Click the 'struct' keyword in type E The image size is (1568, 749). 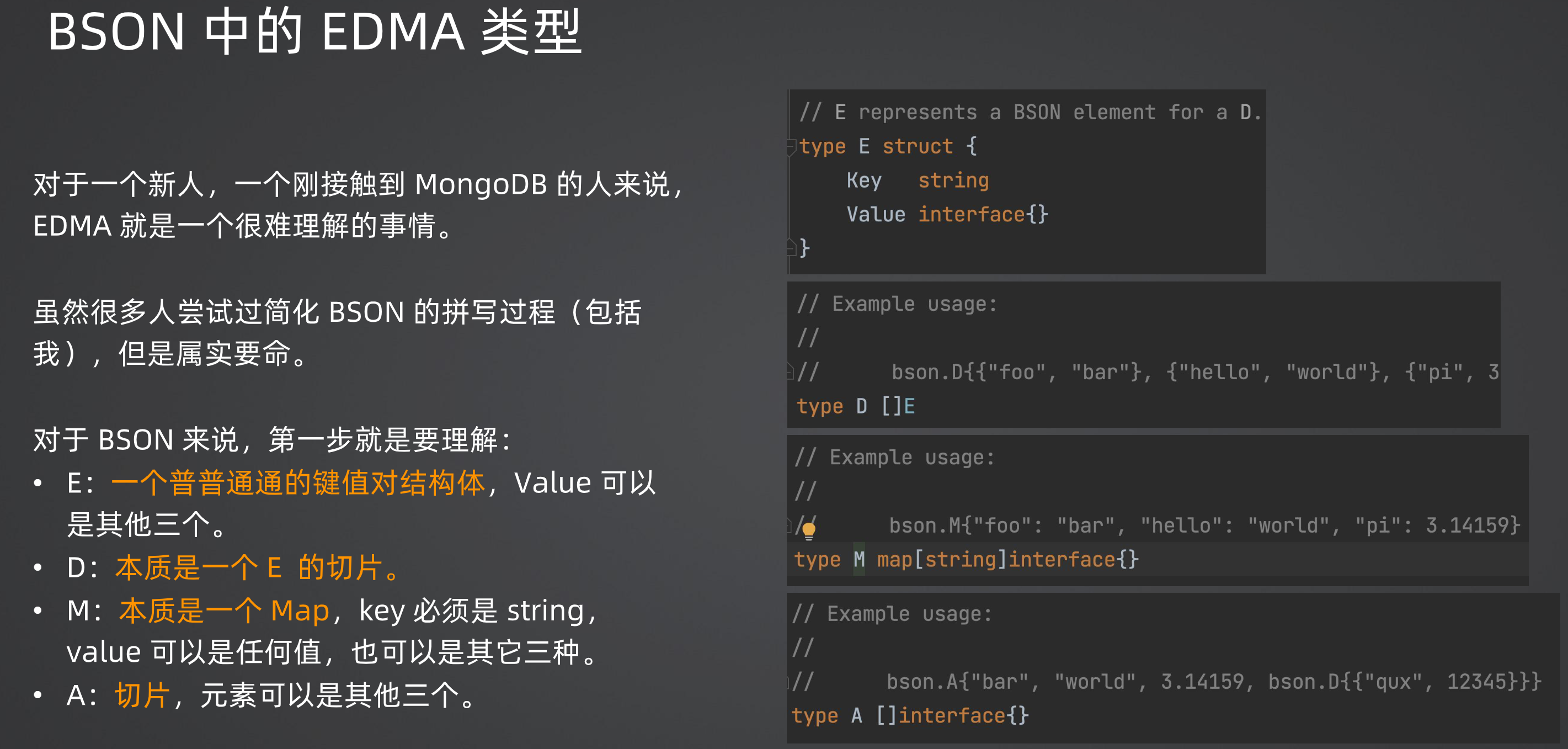(918, 146)
